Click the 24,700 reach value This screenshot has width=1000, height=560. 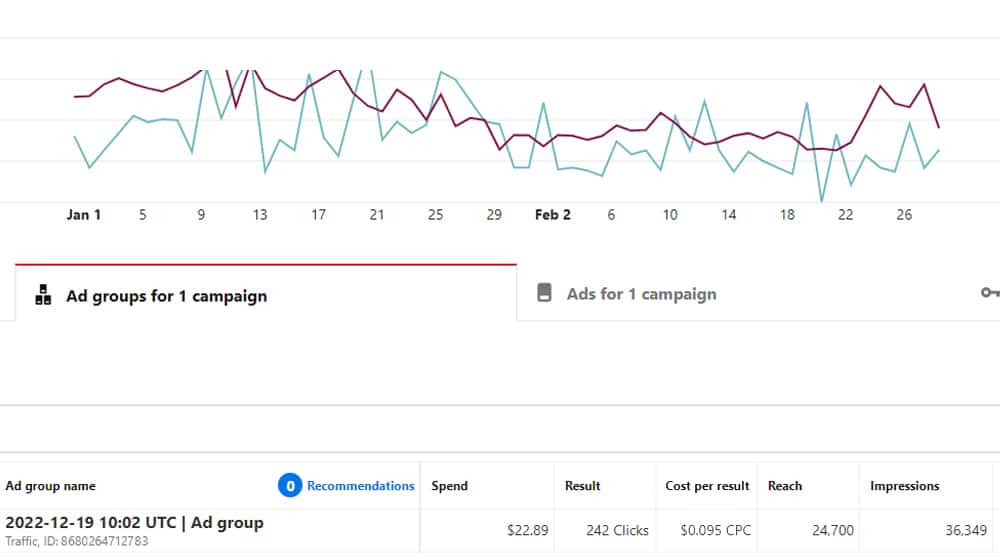(832, 530)
